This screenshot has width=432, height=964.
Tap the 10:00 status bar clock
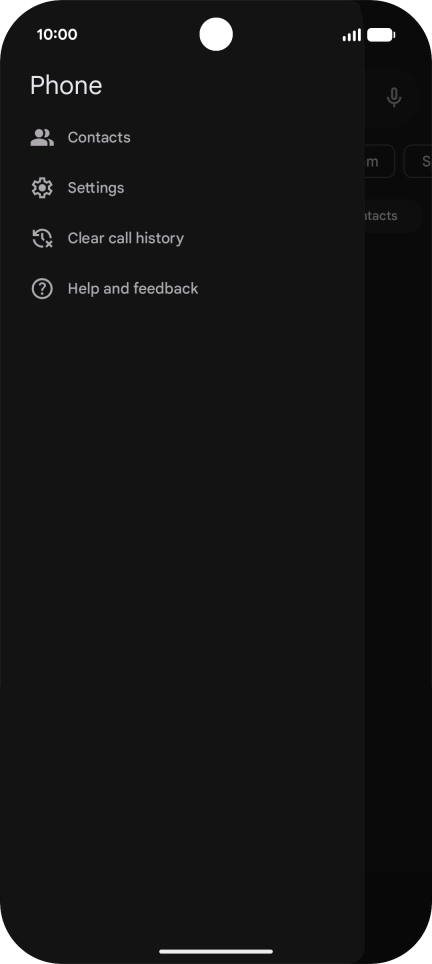pos(57,35)
